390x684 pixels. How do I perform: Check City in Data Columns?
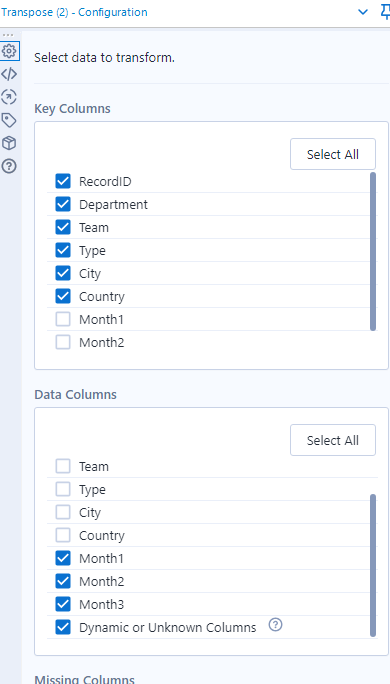click(63, 513)
